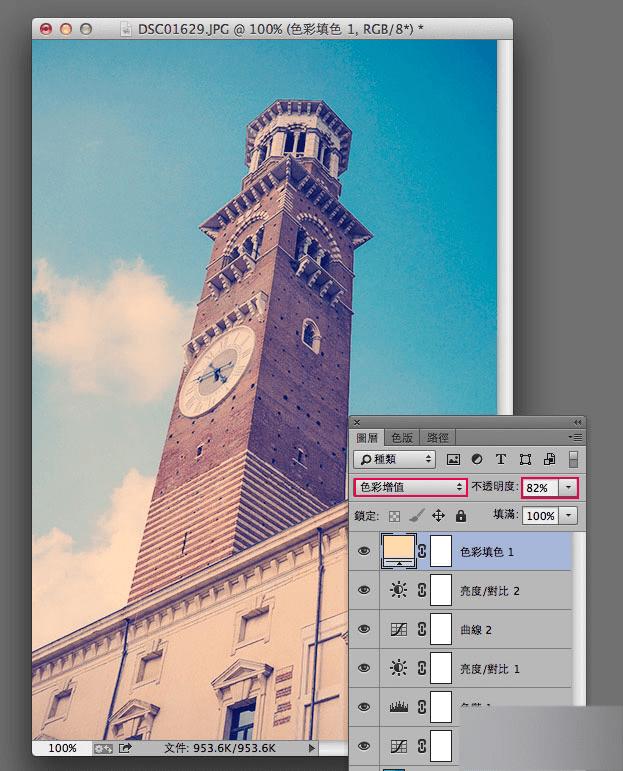
Task: Lock transparent pixels checkerboard icon
Action: (x=394, y=516)
